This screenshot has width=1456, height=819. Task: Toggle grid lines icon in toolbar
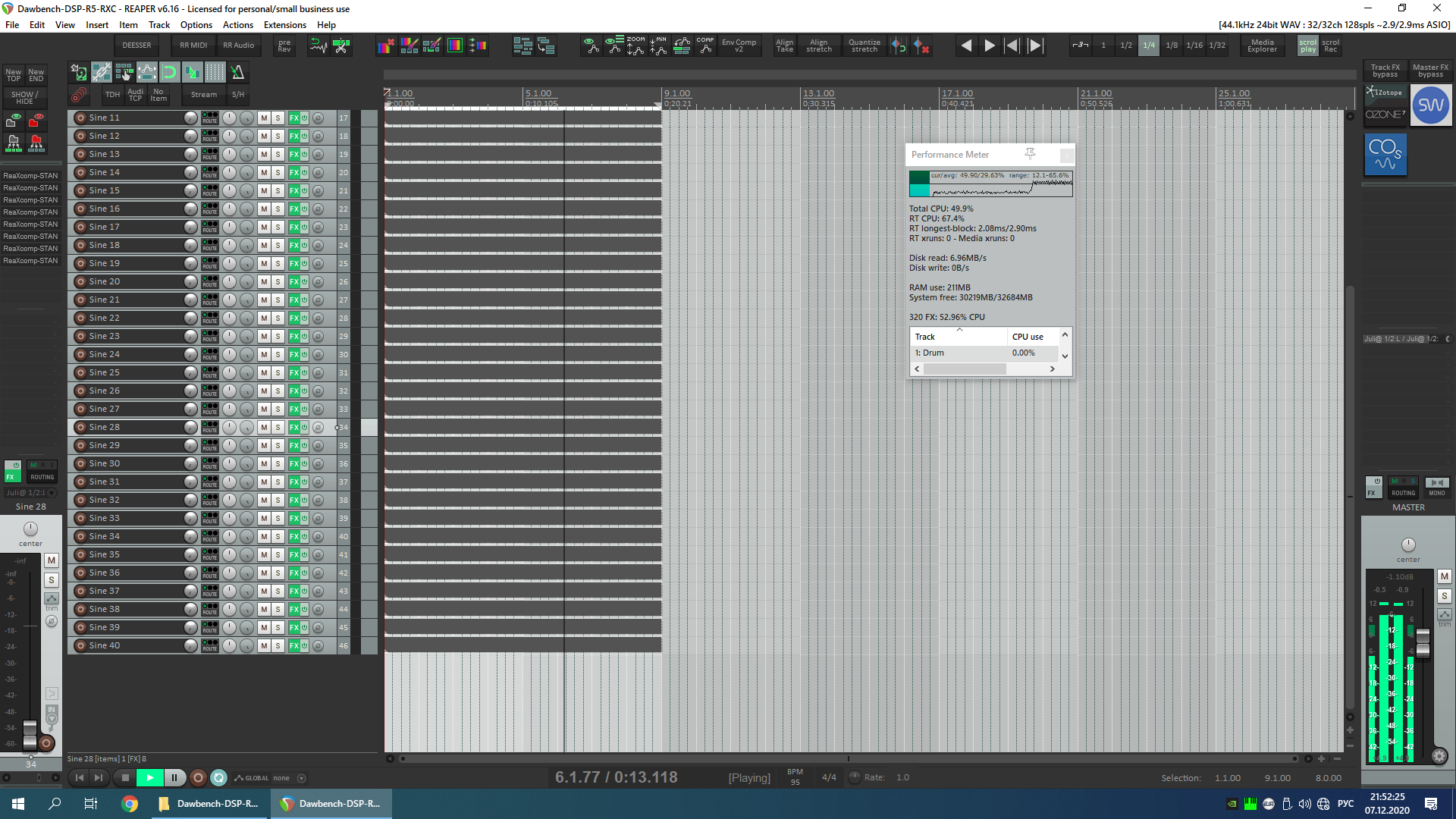[215, 73]
